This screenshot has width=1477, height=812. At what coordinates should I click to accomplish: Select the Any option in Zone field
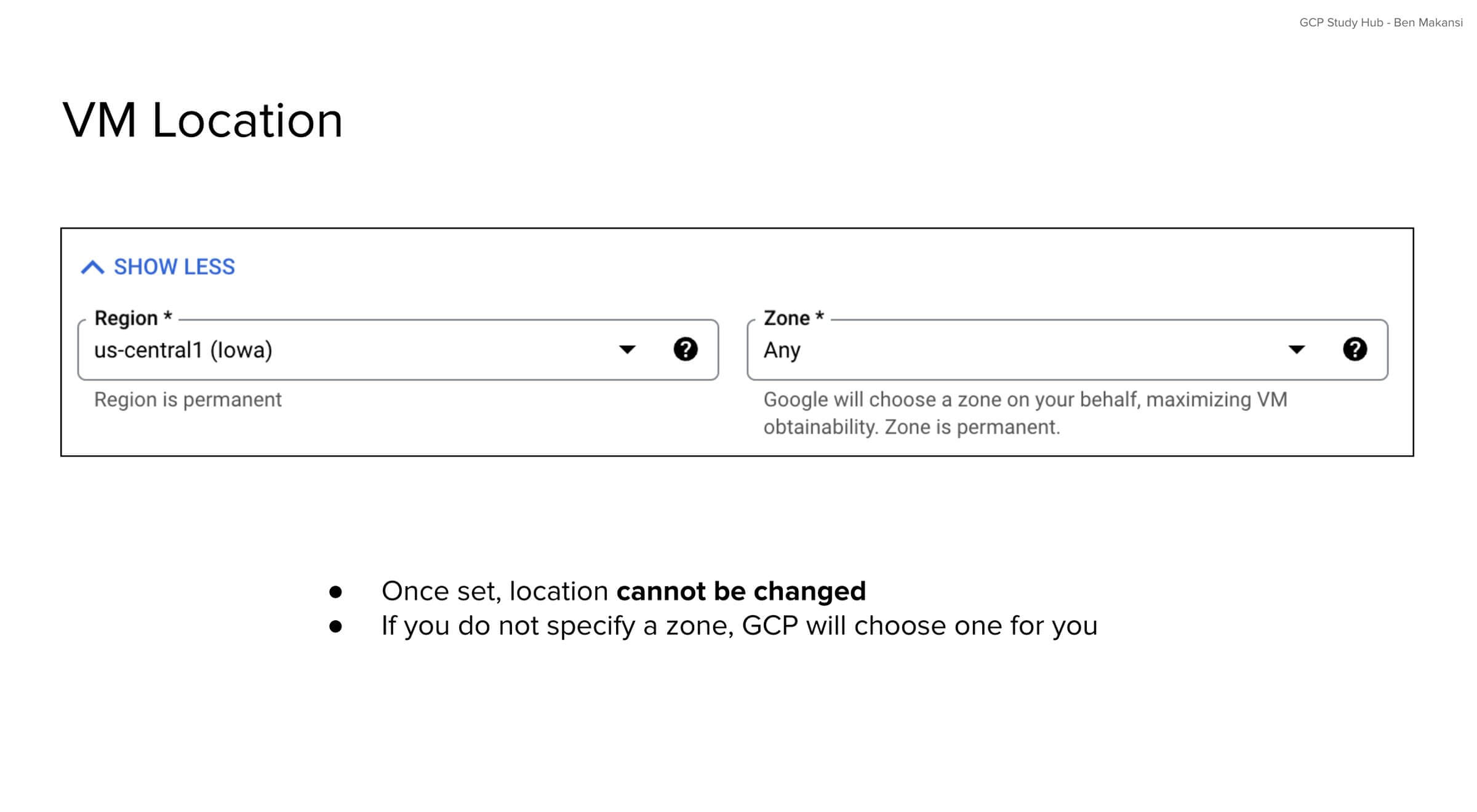782,350
